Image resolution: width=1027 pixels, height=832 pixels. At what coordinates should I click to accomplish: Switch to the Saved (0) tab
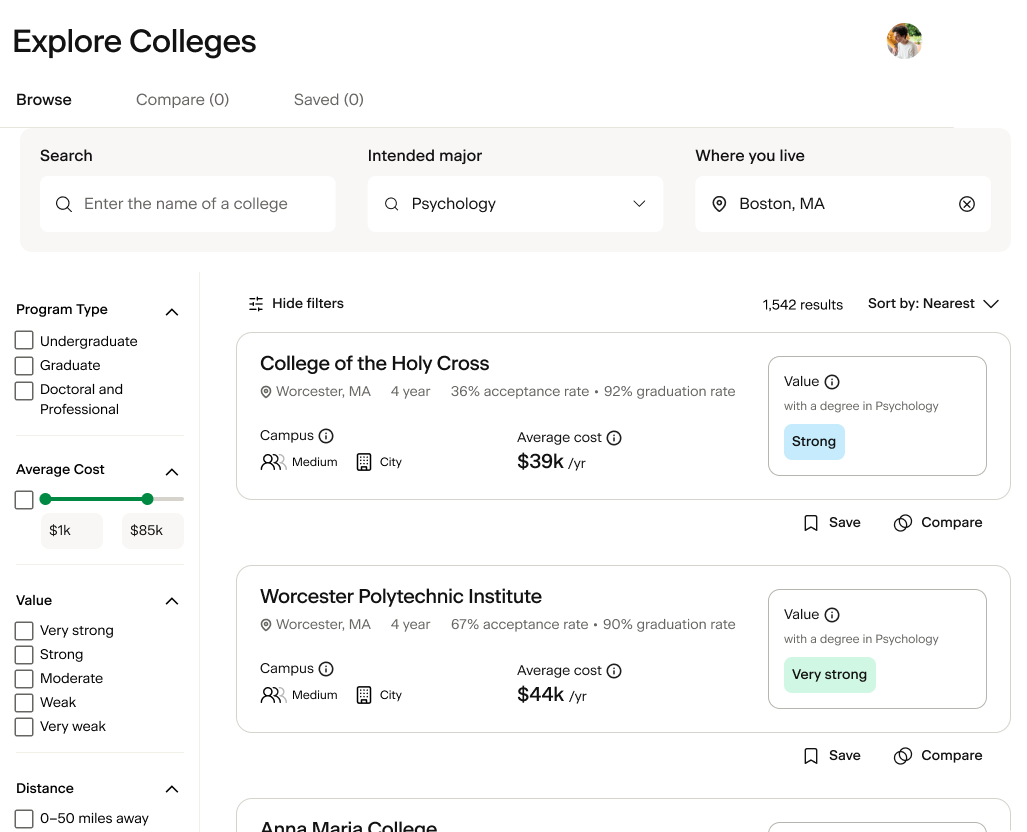coord(329,100)
